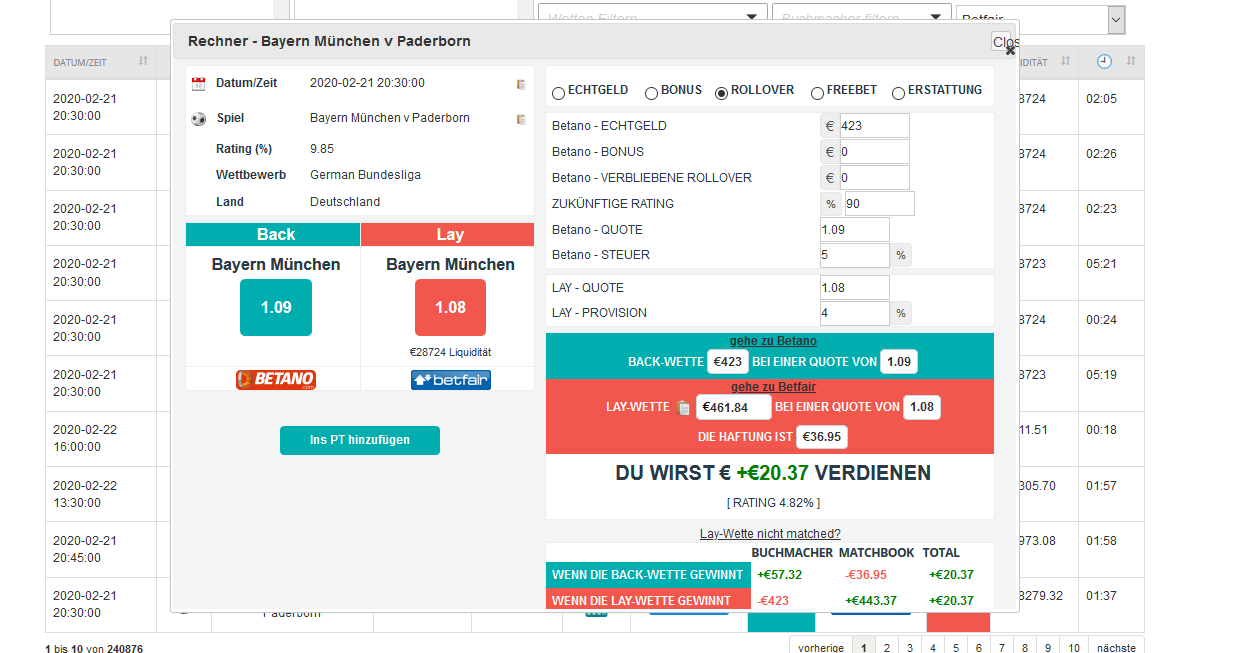
Task: Go to the vorherige page
Action: coord(821,648)
